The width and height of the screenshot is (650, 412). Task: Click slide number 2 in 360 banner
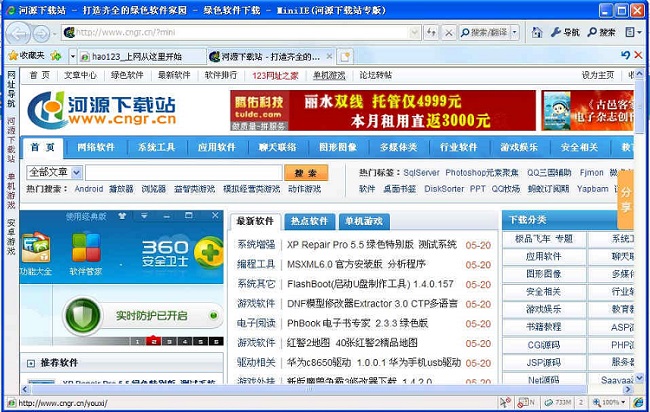point(153,342)
